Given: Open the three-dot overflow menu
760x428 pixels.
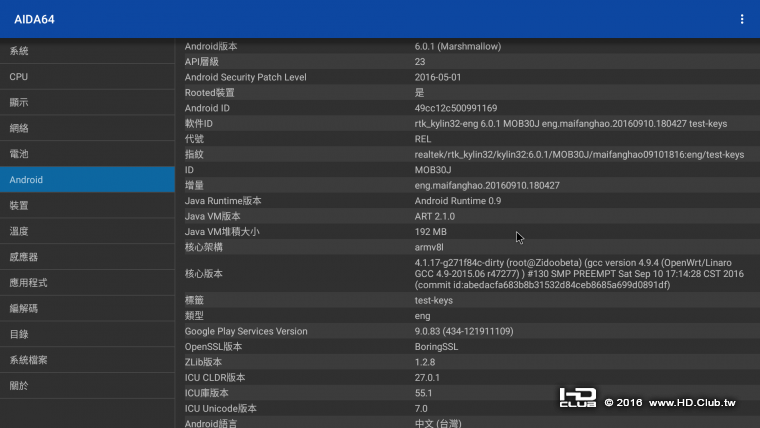Looking at the screenshot, I should click(x=742, y=19).
